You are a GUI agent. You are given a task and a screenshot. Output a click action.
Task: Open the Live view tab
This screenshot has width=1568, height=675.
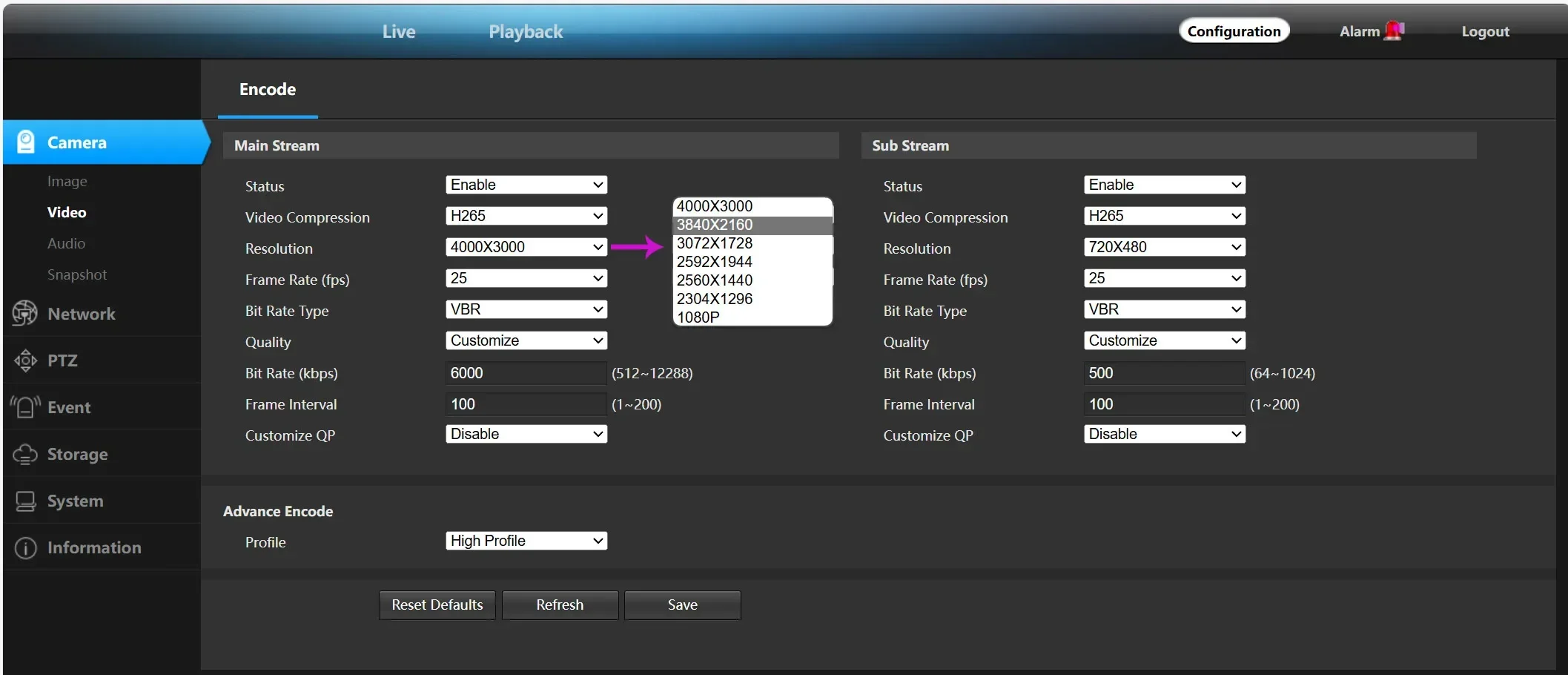(399, 31)
